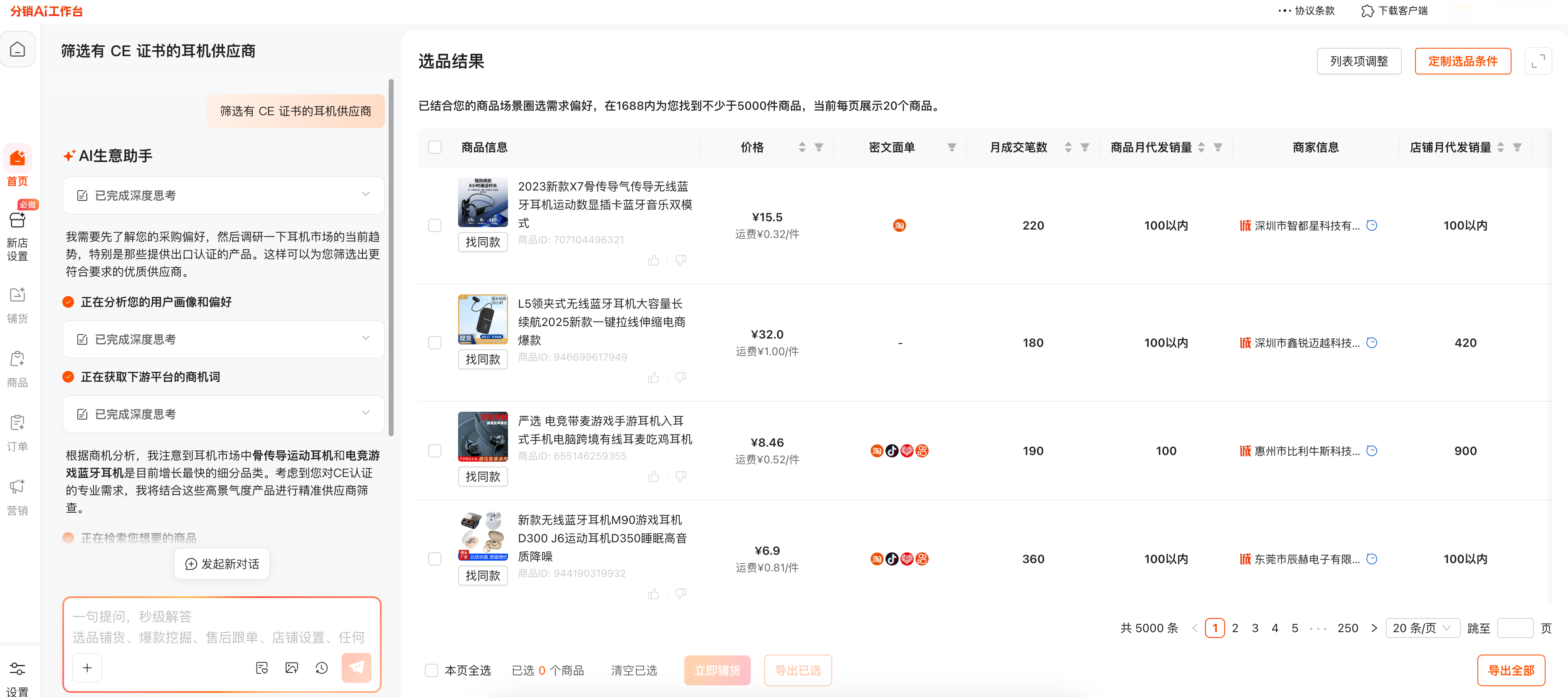Image resolution: width=1568 pixels, height=697 pixels.
Task: Select the 商品 icon in the sidebar
Action: click(17, 367)
